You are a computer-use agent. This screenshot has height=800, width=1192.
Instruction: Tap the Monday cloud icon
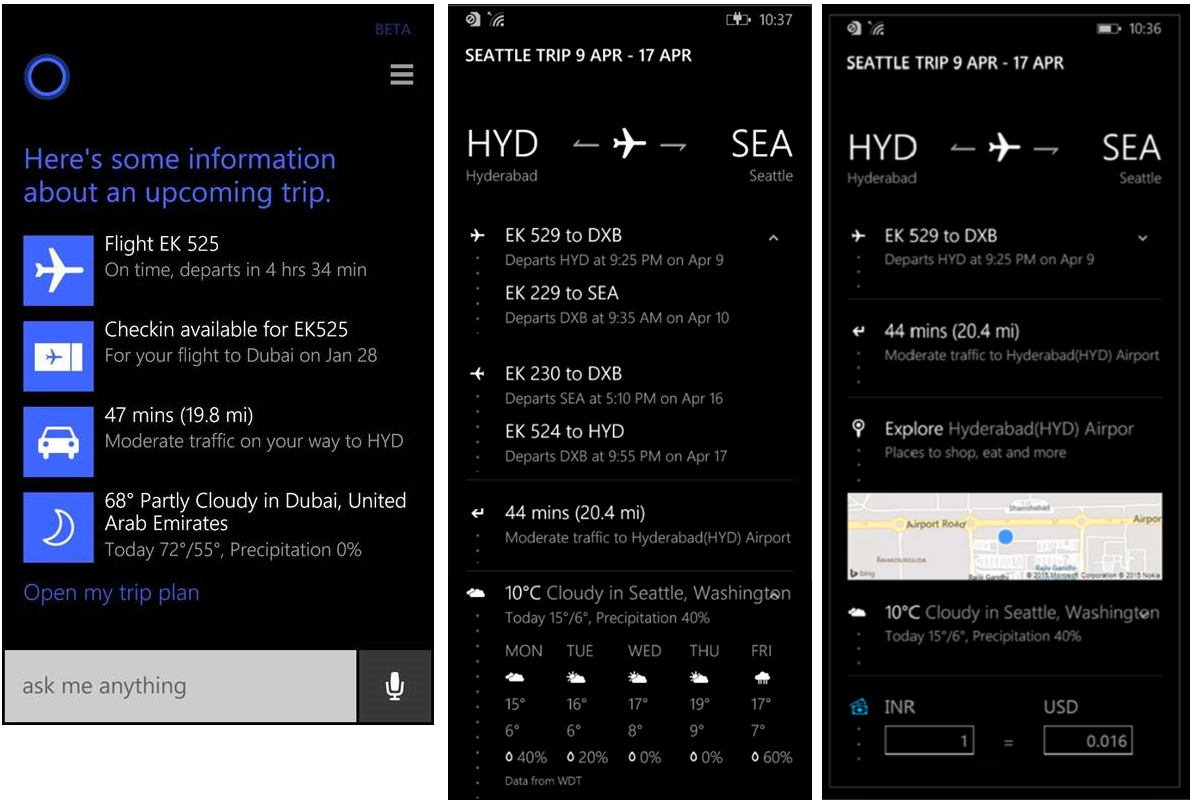[515, 678]
